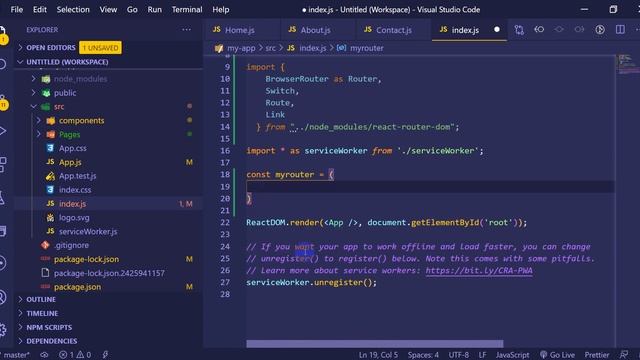
Task: Select index.js in explorer tree
Action: point(72,204)
